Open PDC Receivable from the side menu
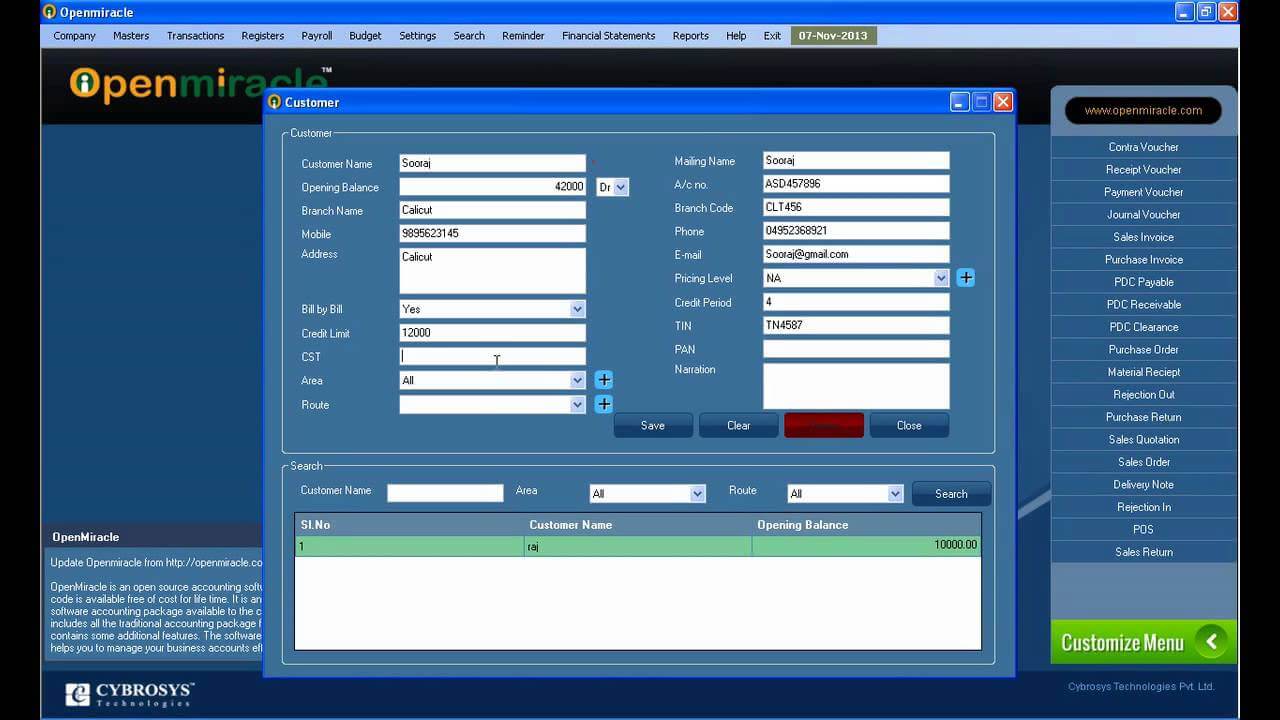This screenshot has width=1280, height=720. [x=1143, y=305]
